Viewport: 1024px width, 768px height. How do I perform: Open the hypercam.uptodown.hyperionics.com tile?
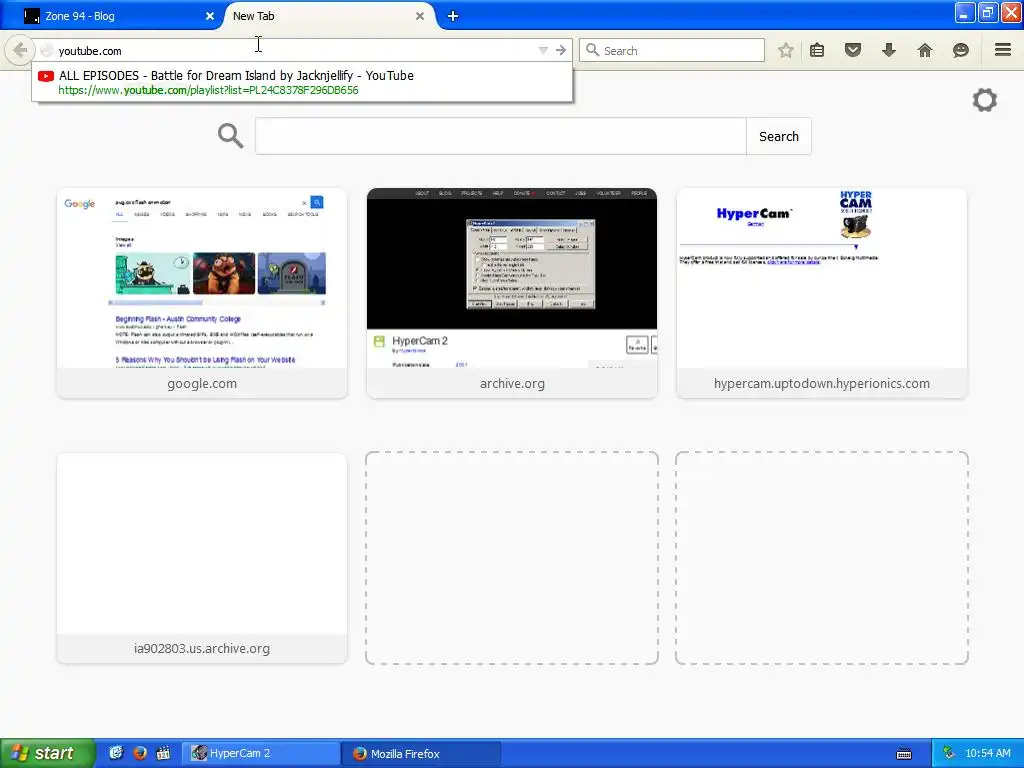(x=822, y=293)
